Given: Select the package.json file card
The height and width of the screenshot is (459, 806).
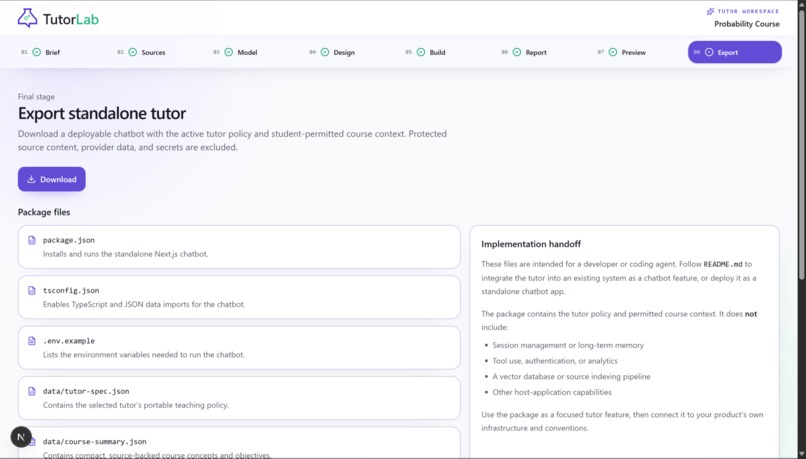Looking at the screenshot, I should pos(239,247).
